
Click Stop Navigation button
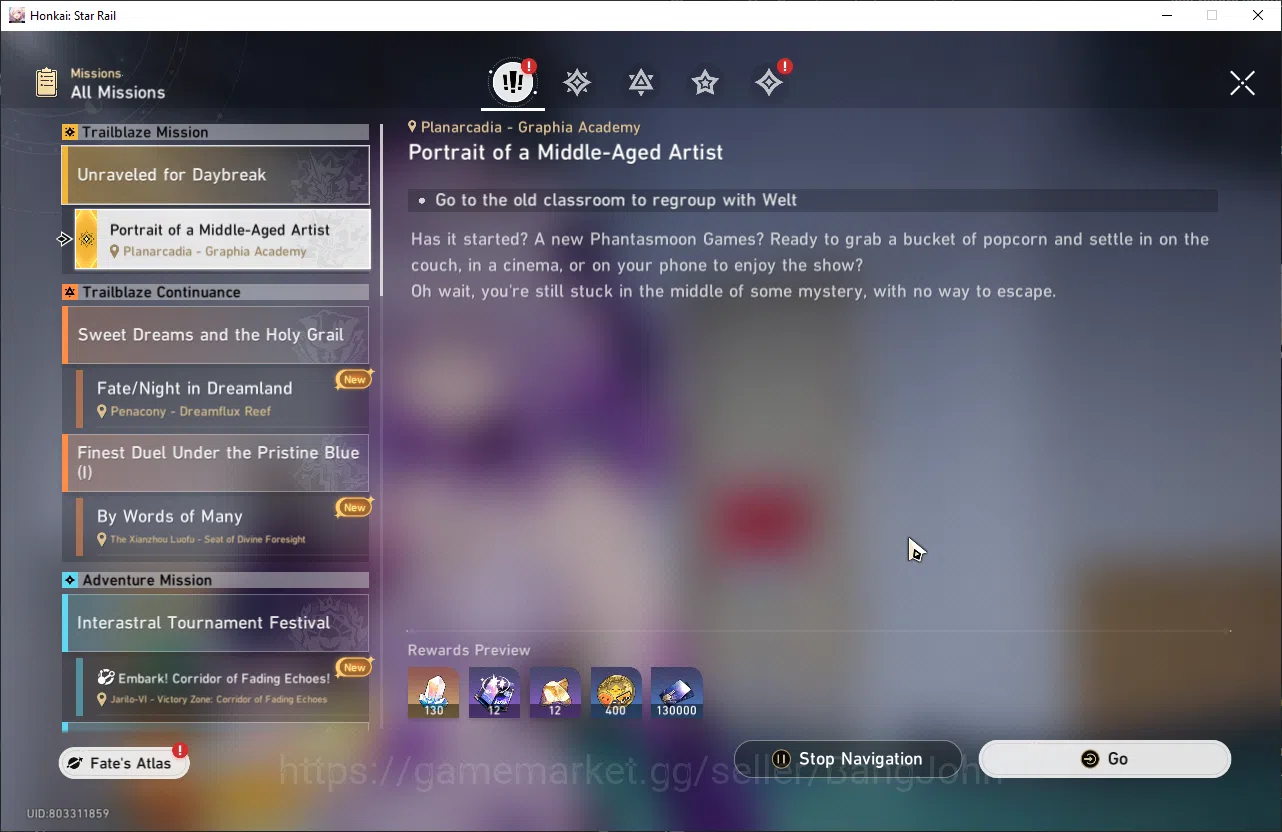(x=848, y=759)
